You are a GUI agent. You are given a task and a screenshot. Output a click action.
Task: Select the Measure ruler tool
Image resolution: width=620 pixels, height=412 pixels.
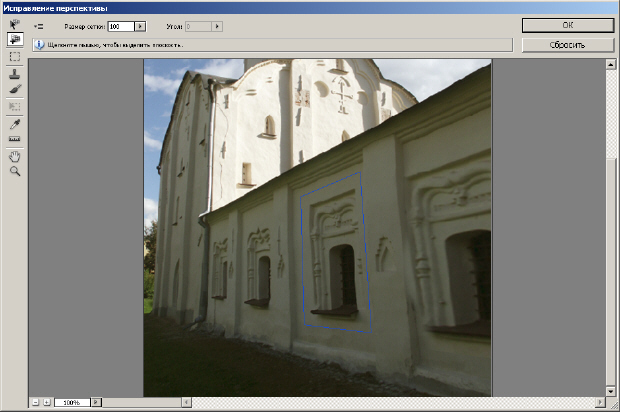click(14, 139)
